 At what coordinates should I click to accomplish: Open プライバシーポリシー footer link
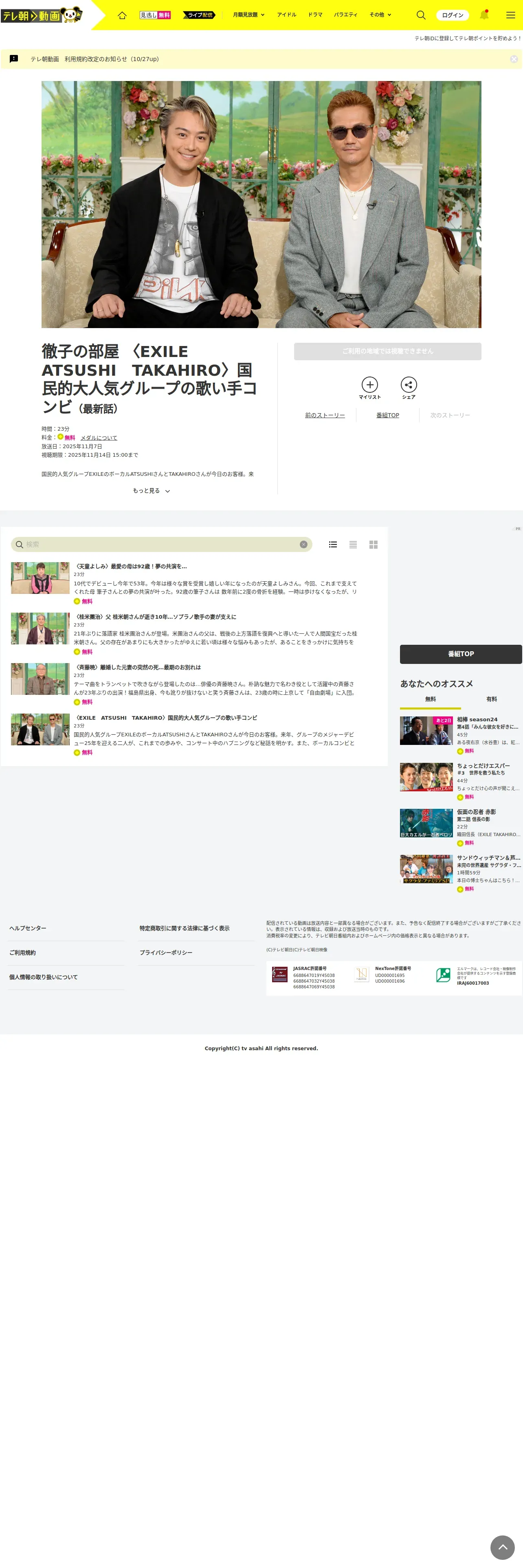pyautogui.click(x=166, y=953)
